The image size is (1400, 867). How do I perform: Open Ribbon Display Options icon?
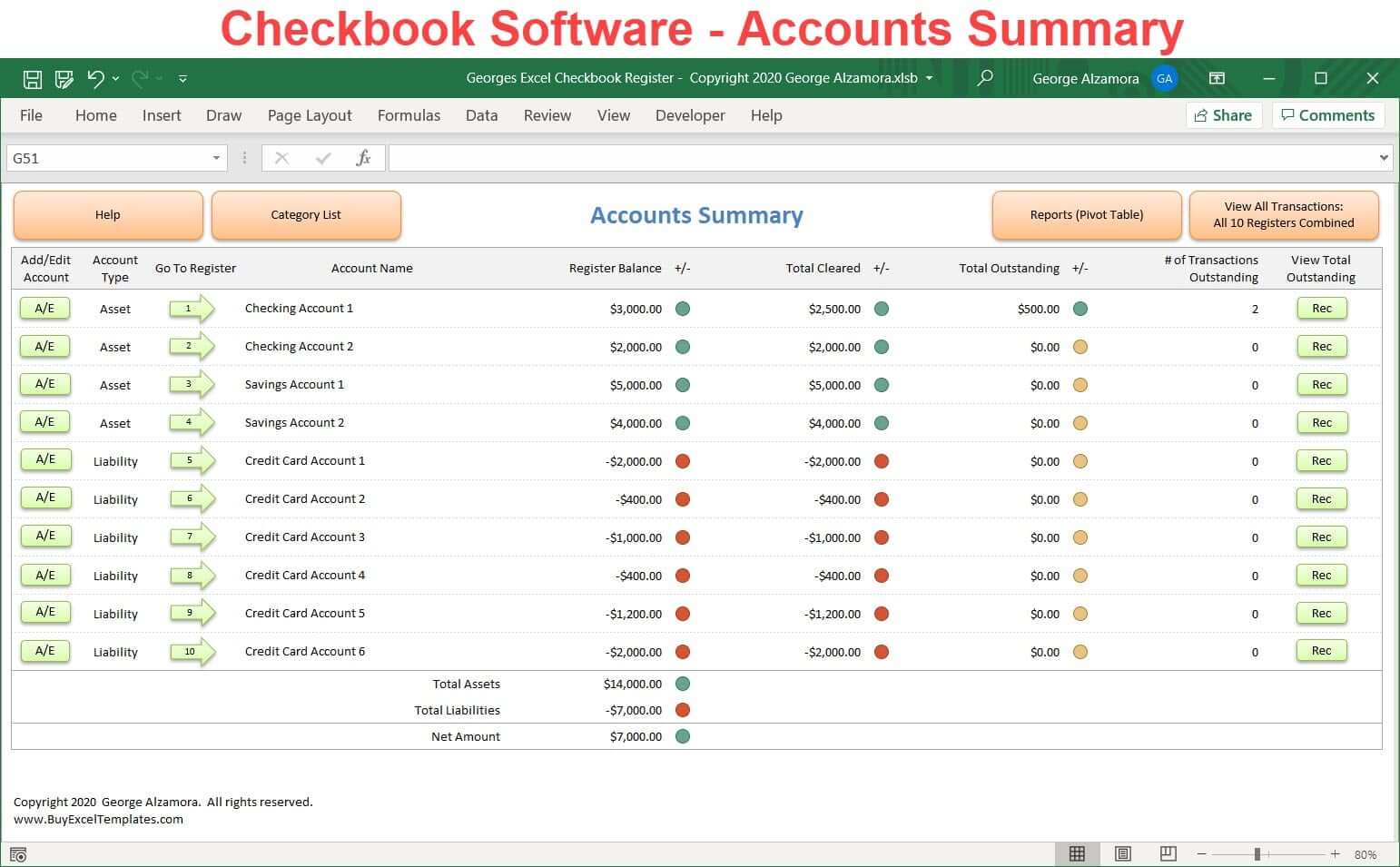click(x=1217, y=79)
